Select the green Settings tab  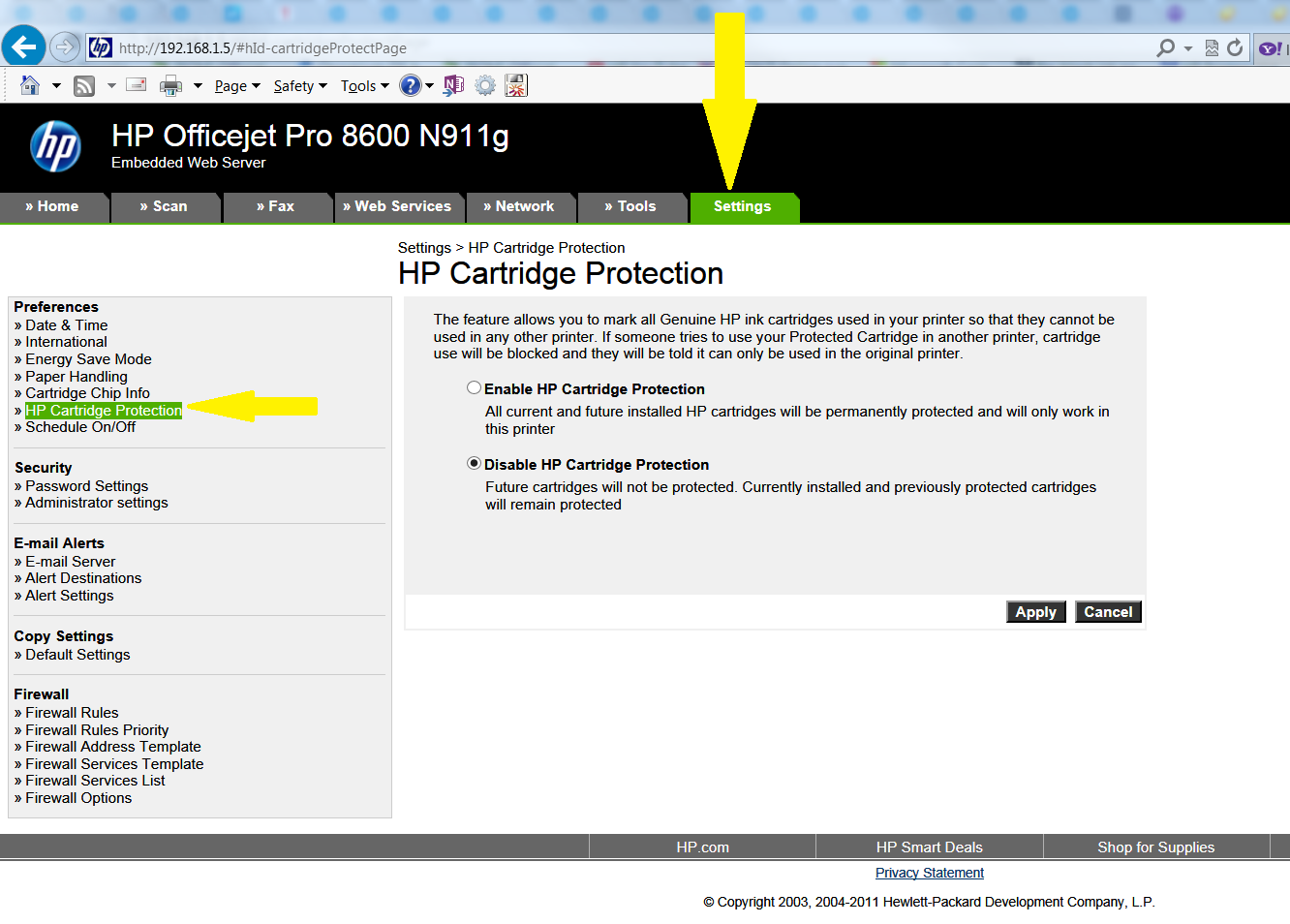click(743, 206)
